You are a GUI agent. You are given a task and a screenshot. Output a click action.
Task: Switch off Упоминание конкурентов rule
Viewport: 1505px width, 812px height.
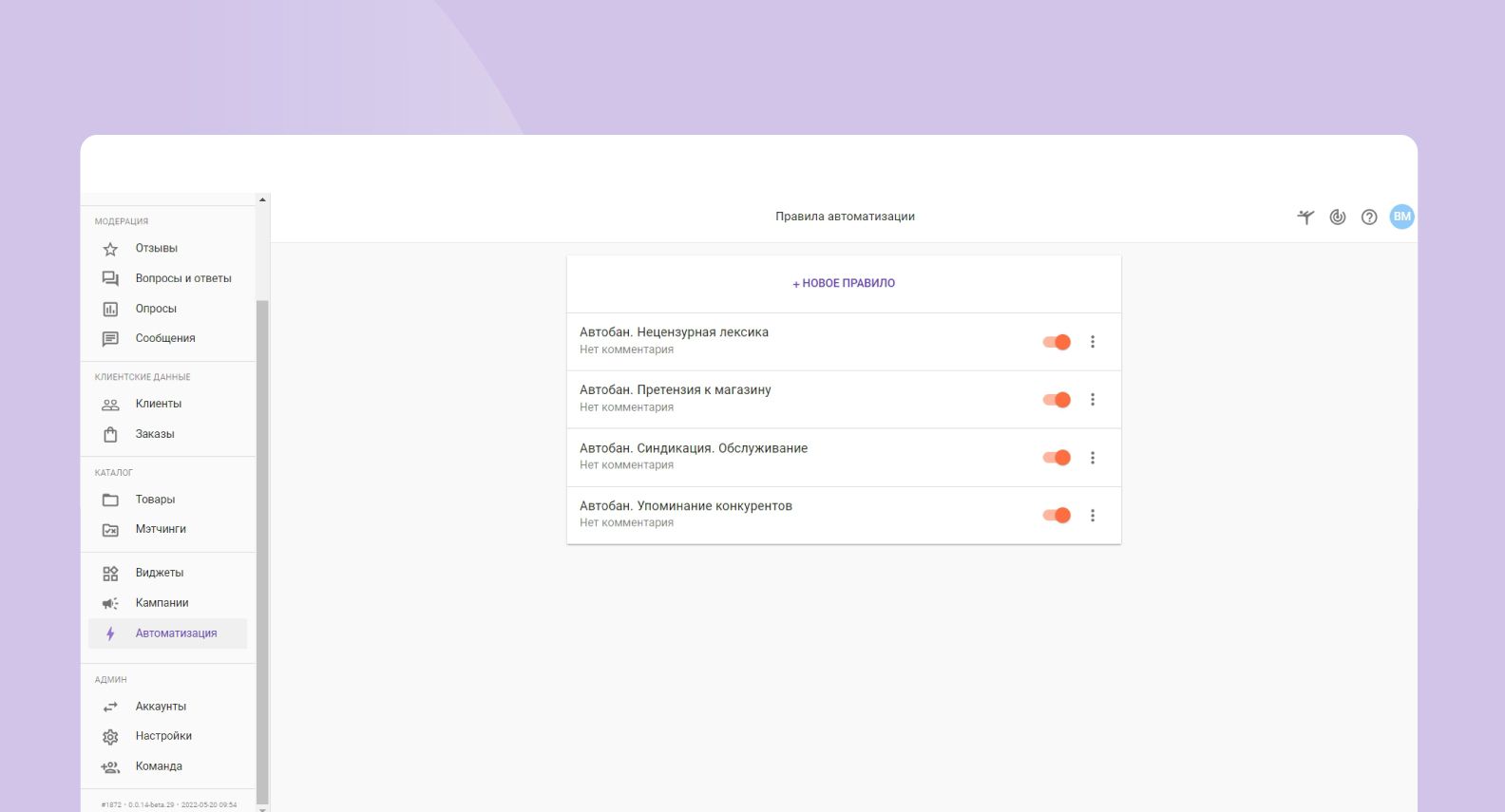[1057, 516]
